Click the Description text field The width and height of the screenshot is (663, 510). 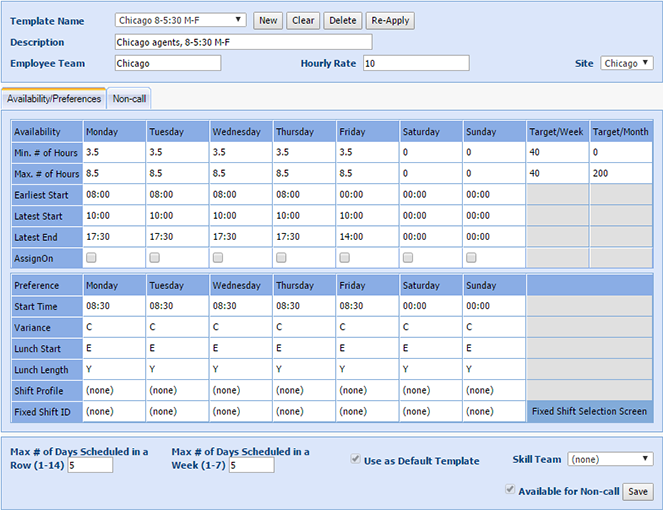tap(243, 42)
